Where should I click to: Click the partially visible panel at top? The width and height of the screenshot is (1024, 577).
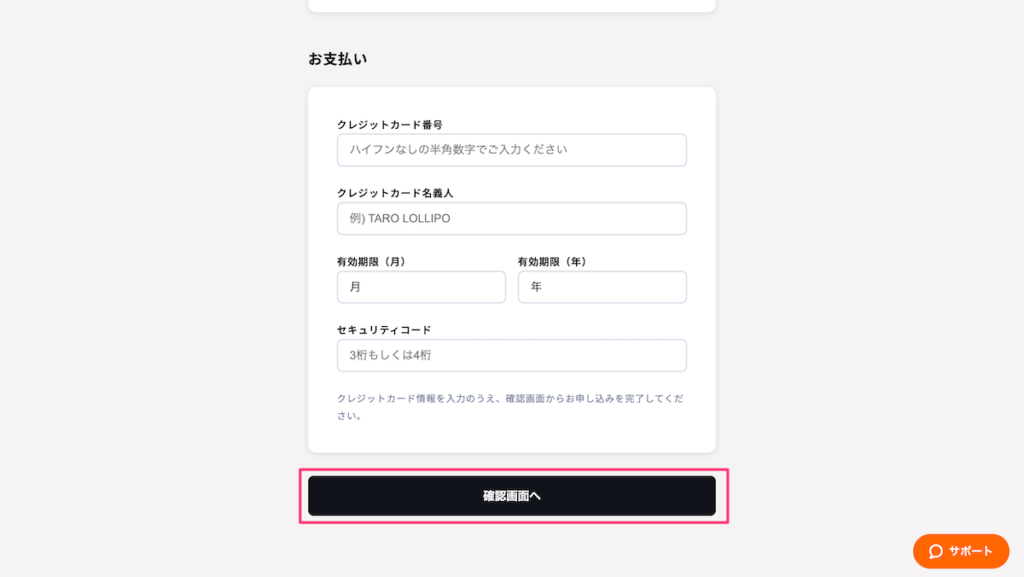point(511,5)
